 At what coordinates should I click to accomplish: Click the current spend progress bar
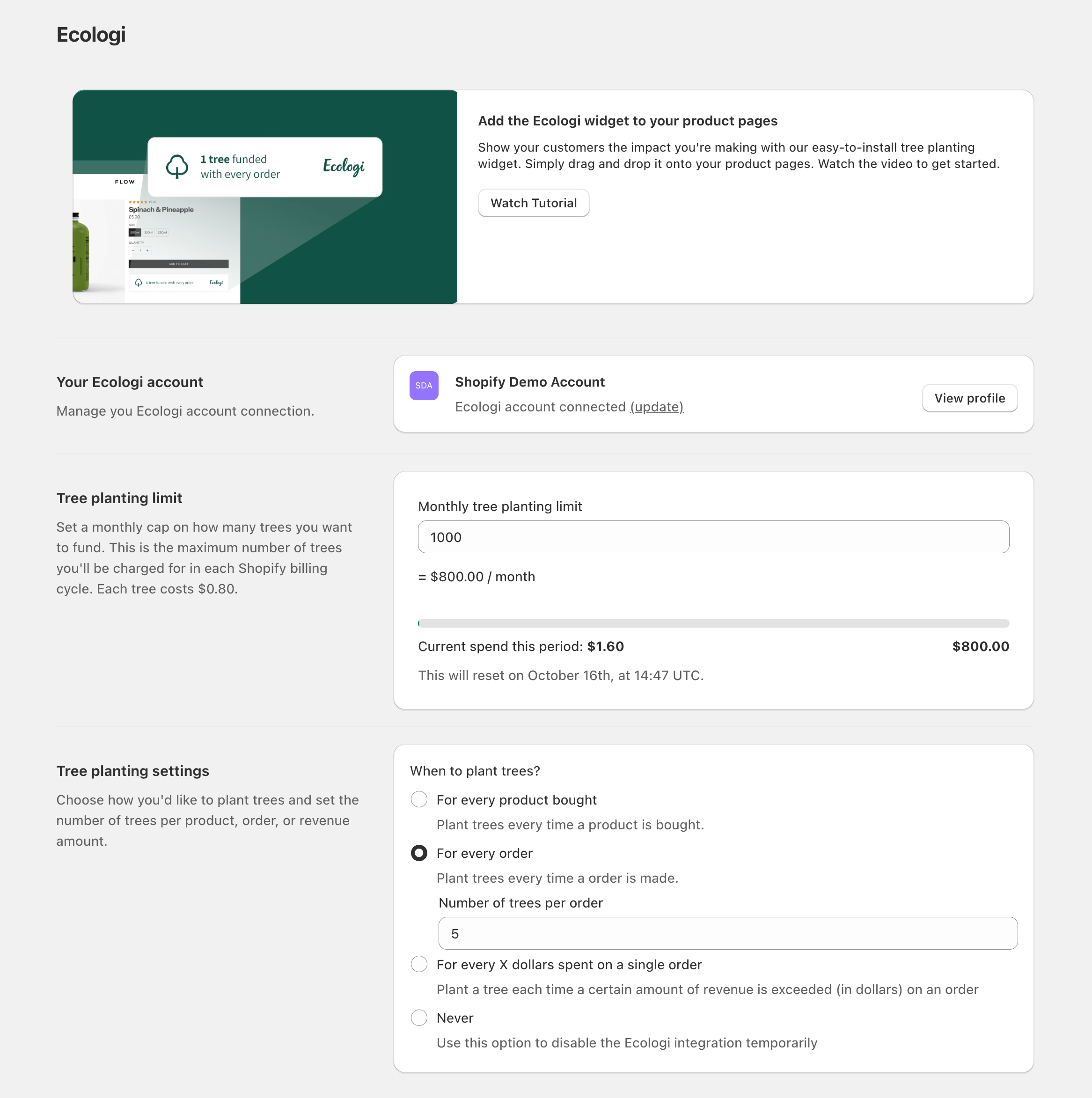click(x=713, y=623)
